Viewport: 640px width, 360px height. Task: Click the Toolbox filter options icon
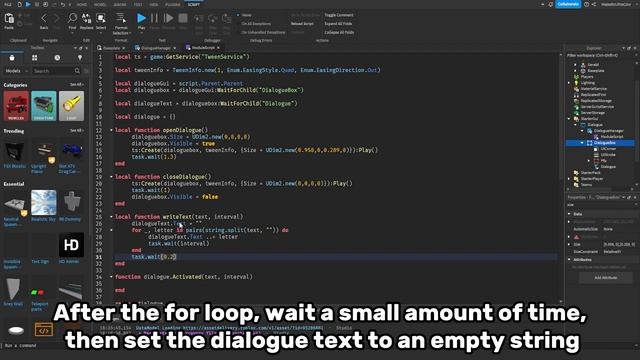click(x=86, y=71)
